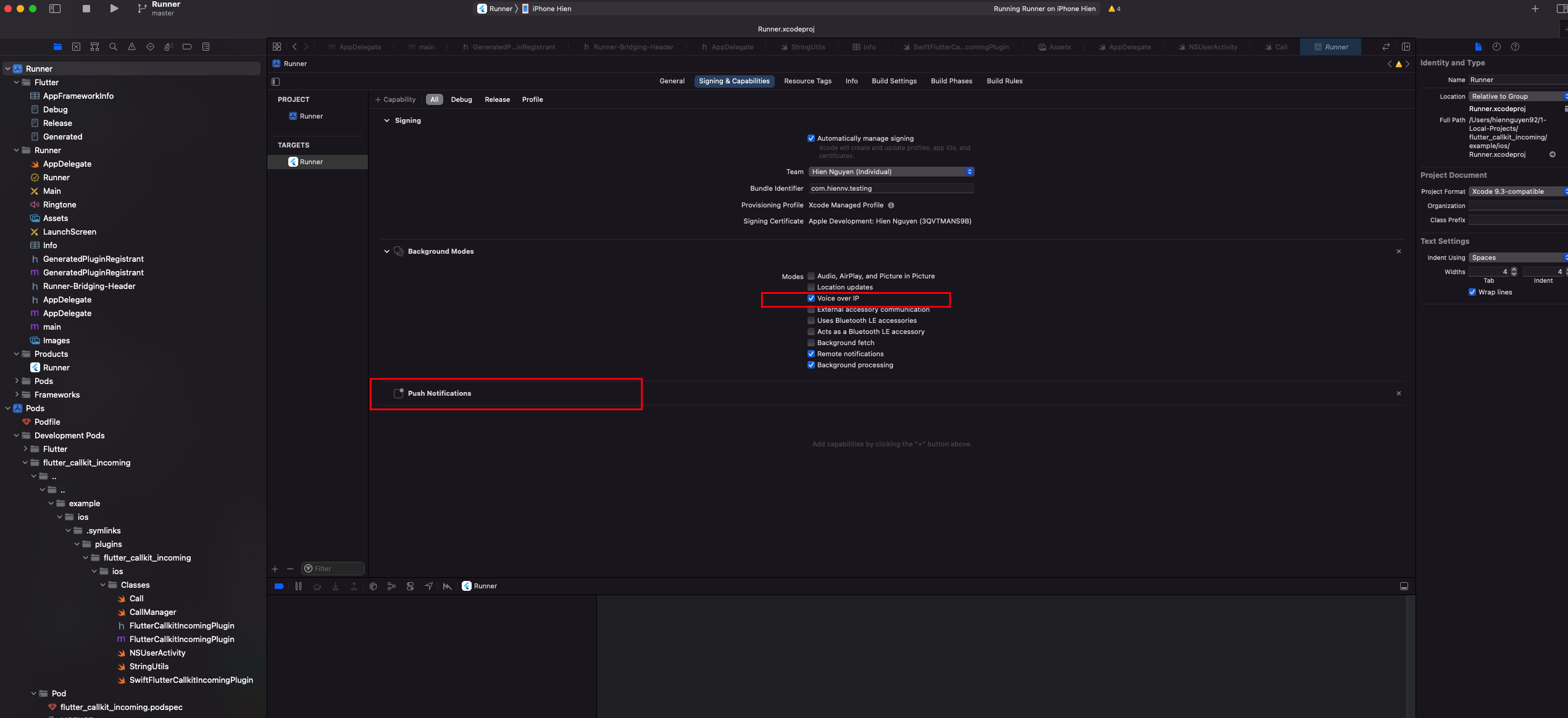Add a new Capability
Viewport: 1568px width, 718px height.
[x=396, y=99]
